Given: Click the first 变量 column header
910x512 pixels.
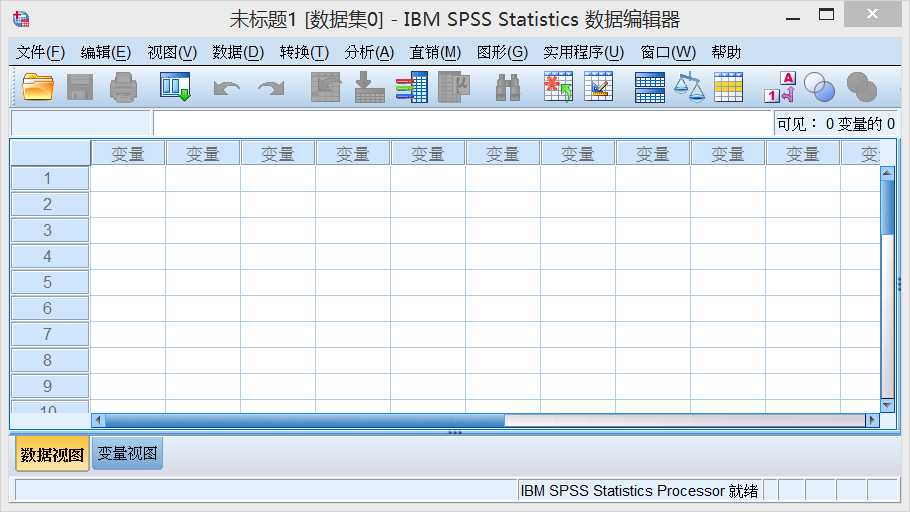Looking at the screenshot, I should [128, 153].
